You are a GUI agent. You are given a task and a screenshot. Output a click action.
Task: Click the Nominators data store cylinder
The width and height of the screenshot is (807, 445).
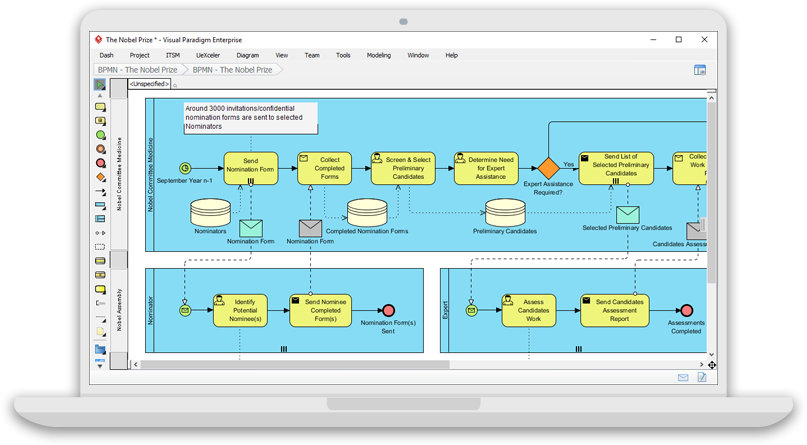210,211
